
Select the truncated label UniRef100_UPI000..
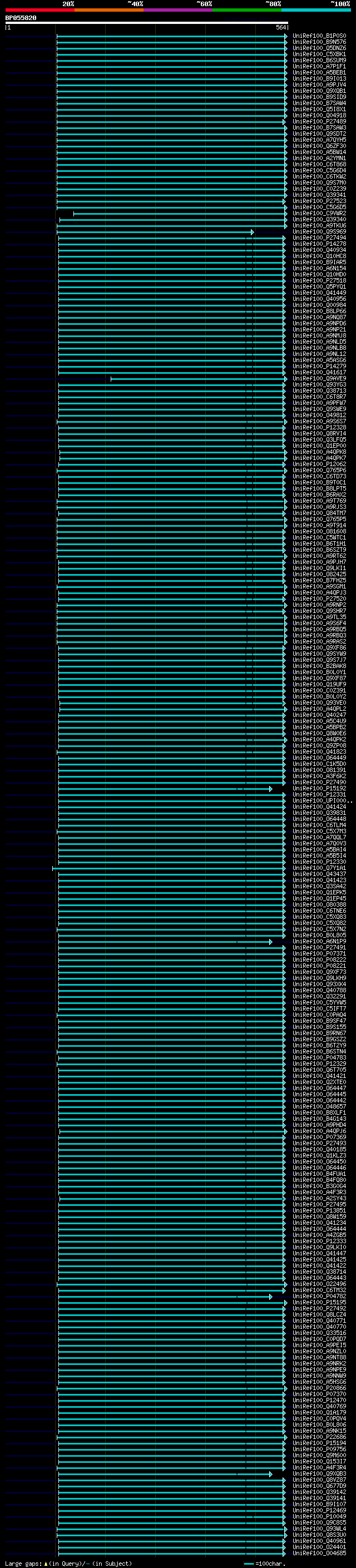322,800
